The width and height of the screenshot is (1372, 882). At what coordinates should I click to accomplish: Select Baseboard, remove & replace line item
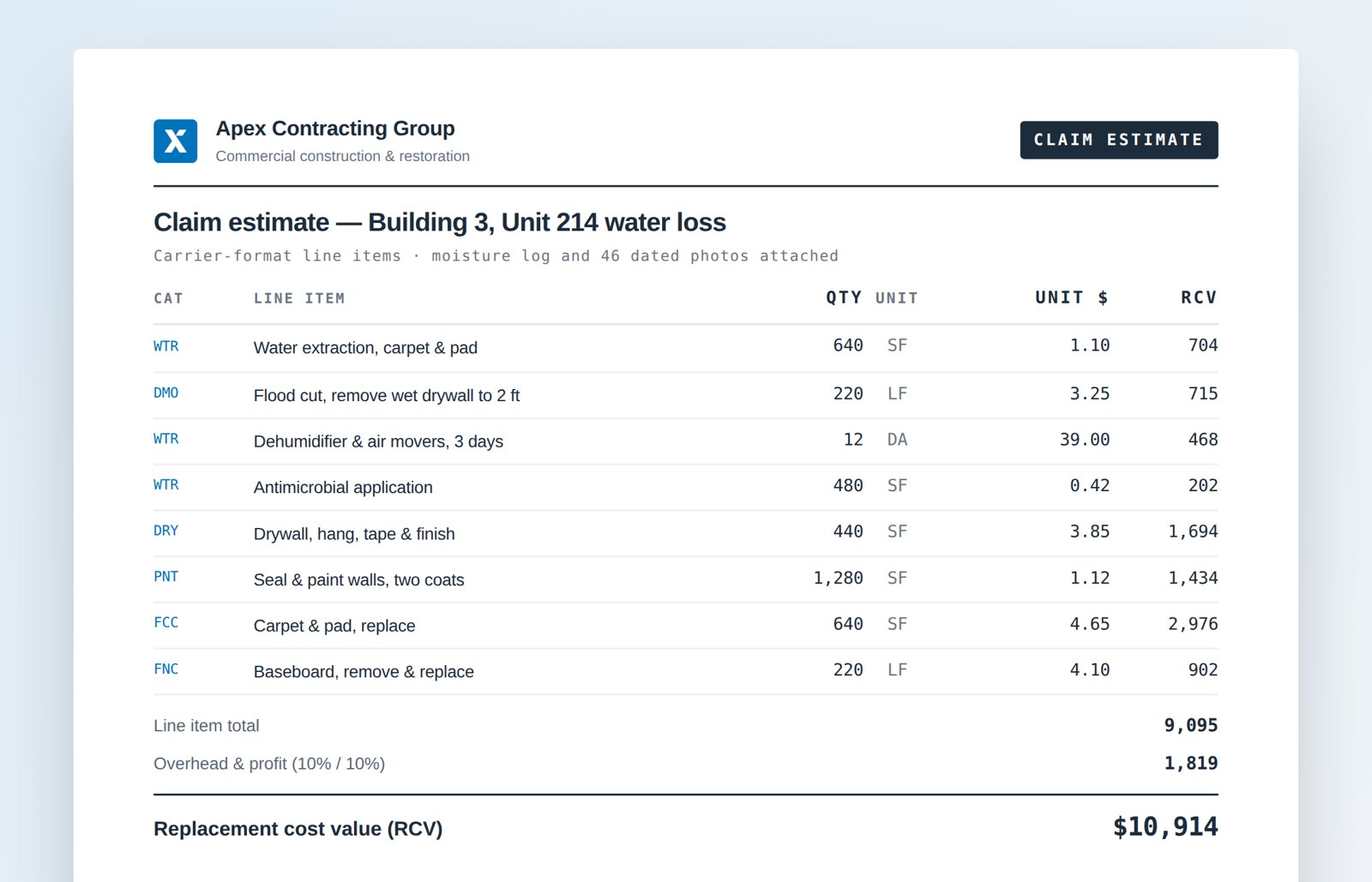click(364, 672)
